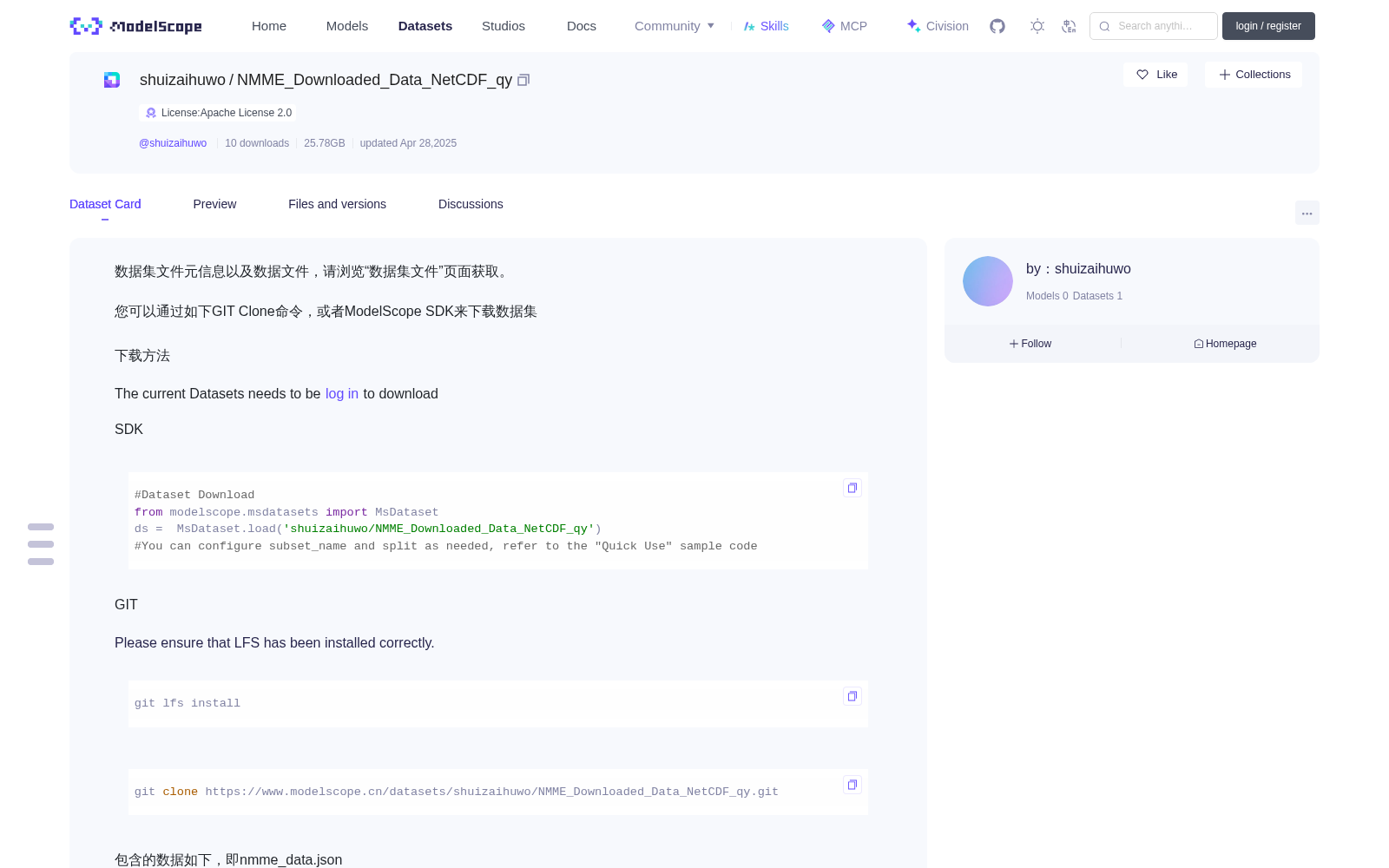Screen dimensions: 1389x868
Task: Toggle light/dark theme sun icon
Action: coord(1037,26)
